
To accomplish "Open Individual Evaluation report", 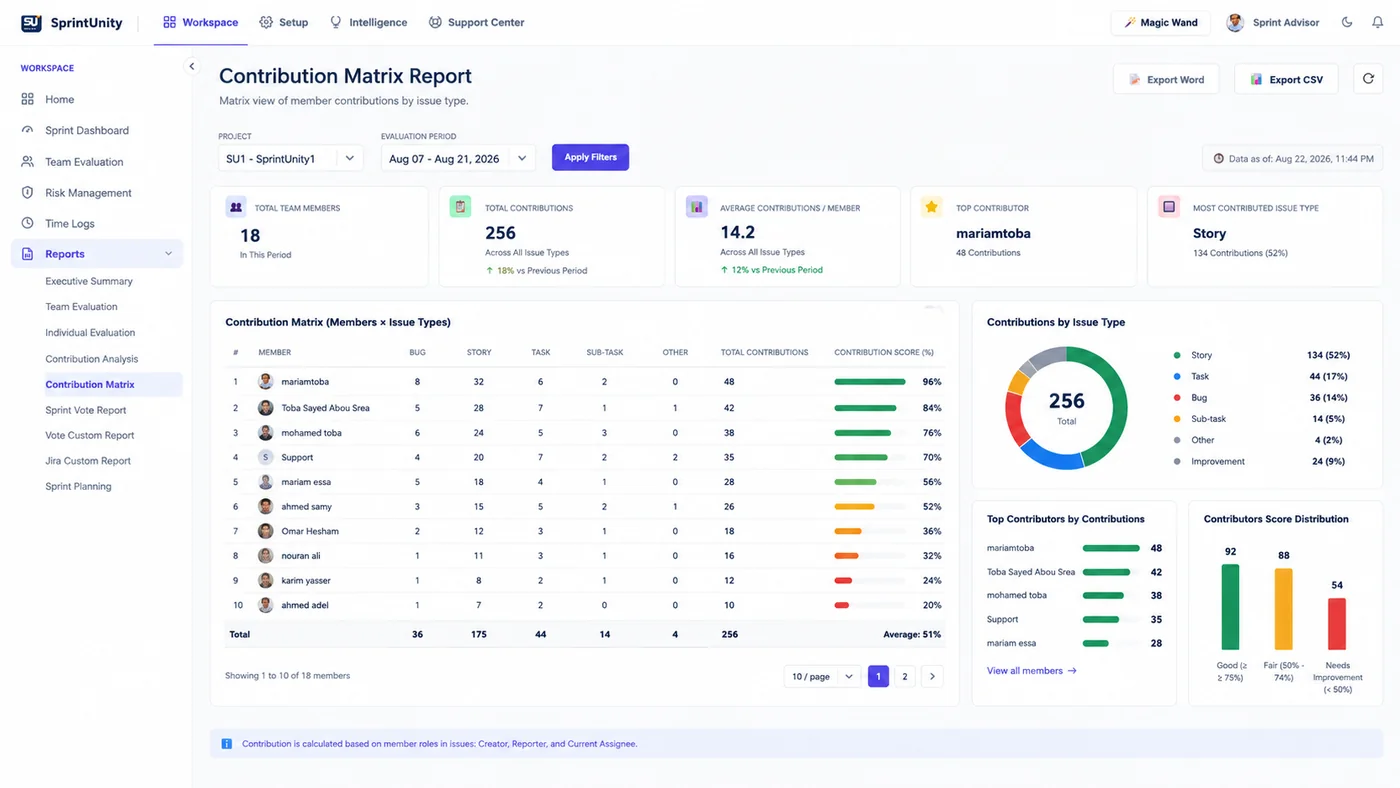I will [90, 332].
